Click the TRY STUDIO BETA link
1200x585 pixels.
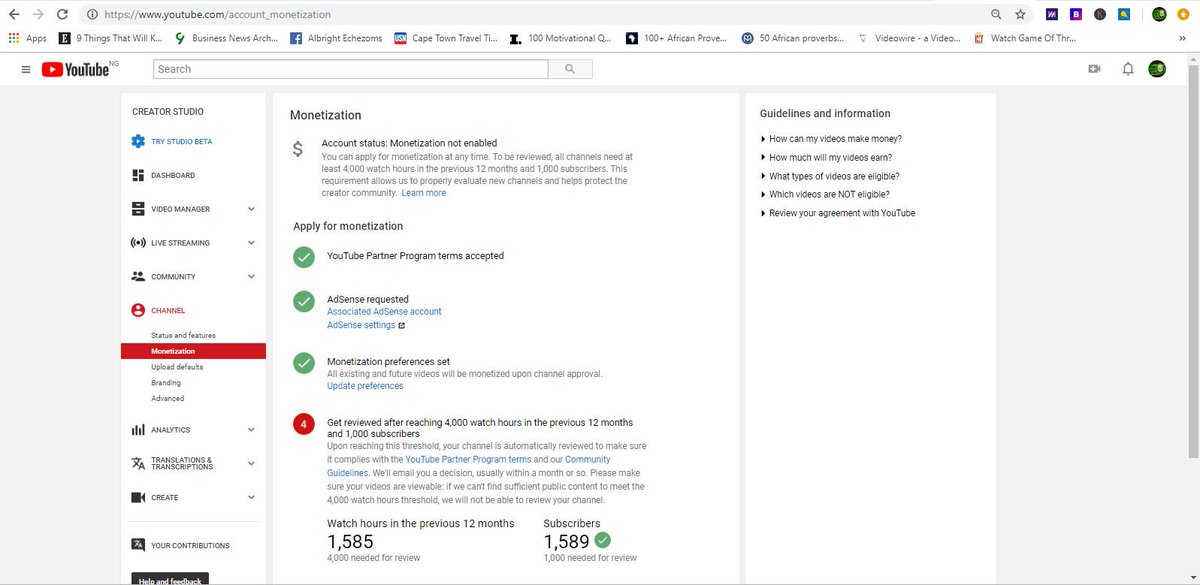coord(182,142)
